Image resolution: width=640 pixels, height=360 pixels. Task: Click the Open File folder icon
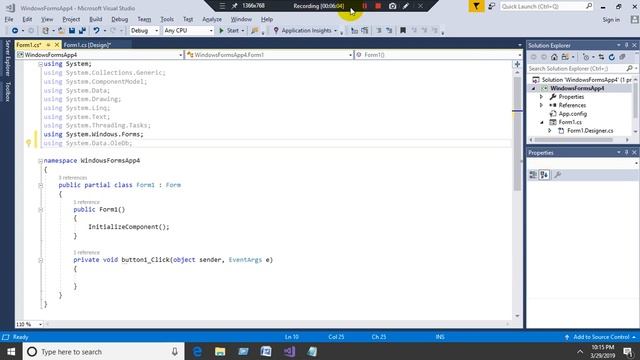[61, 31]
